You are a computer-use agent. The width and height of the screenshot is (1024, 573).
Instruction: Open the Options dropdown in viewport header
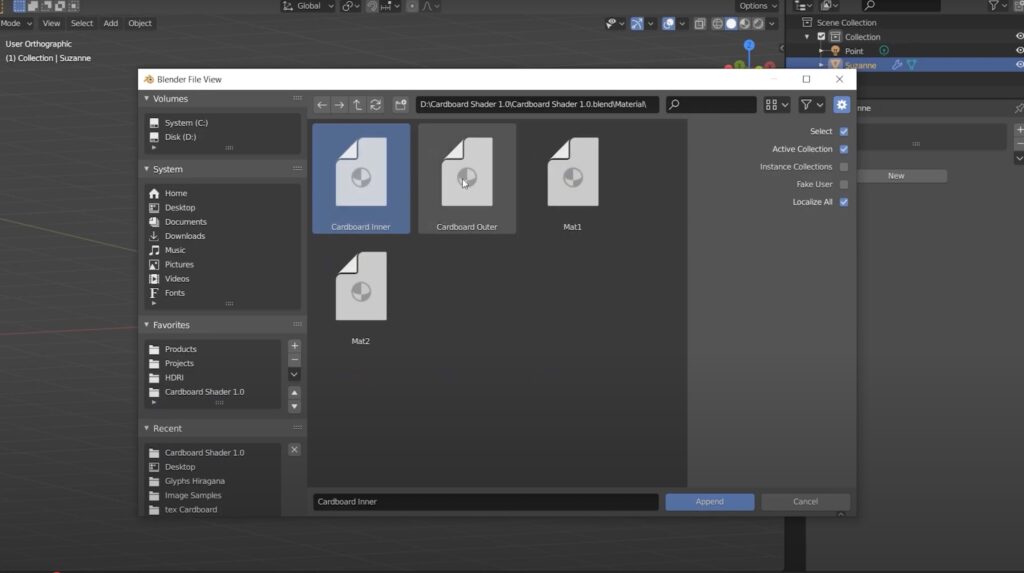758,6
